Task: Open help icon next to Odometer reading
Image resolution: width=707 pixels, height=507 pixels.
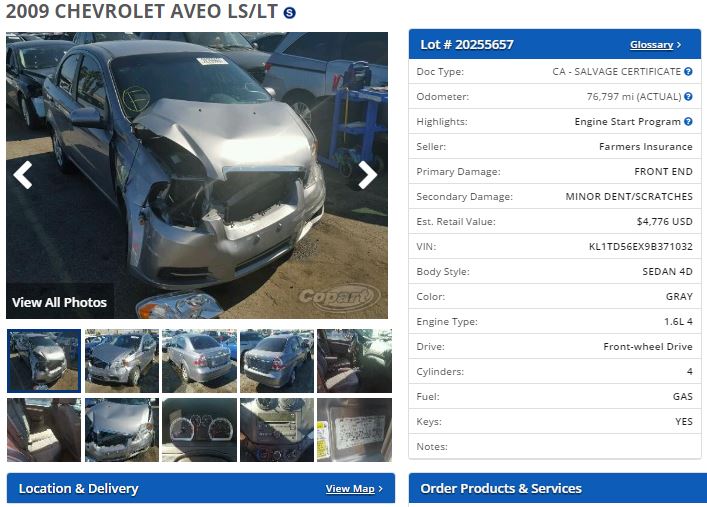Action: click(688, 96)
